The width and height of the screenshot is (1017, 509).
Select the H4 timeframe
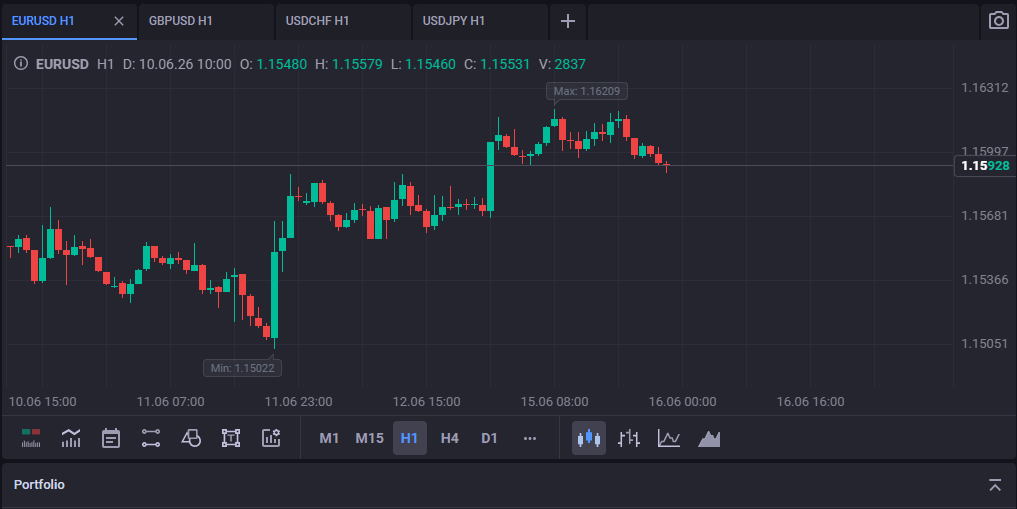[449, 438]
